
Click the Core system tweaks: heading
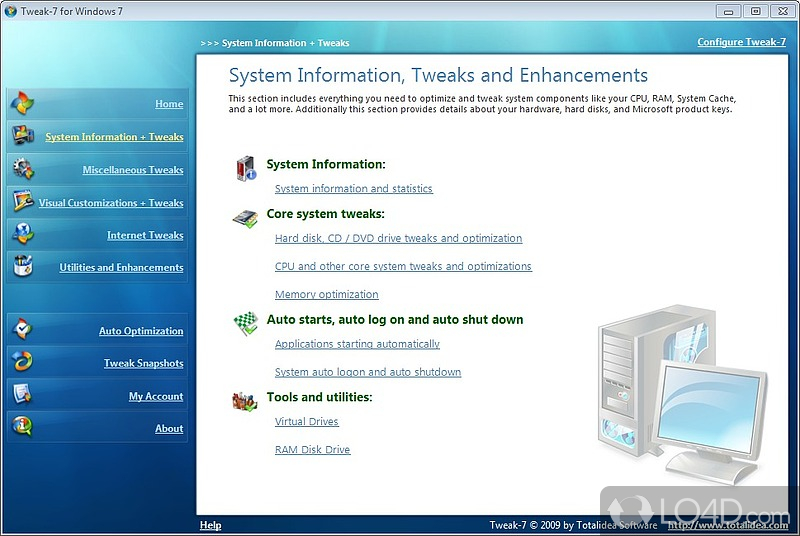[326, 214]
